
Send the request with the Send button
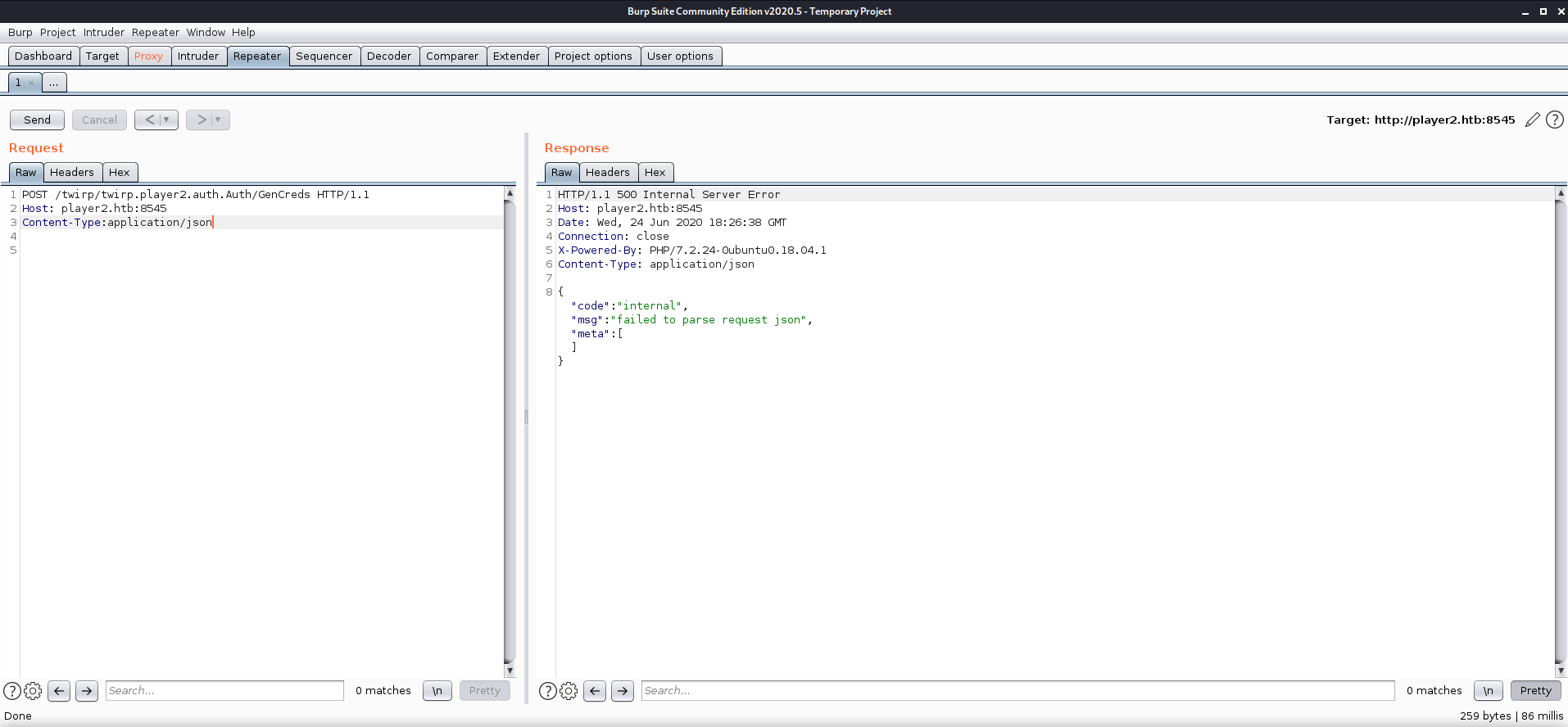[37, 120]
